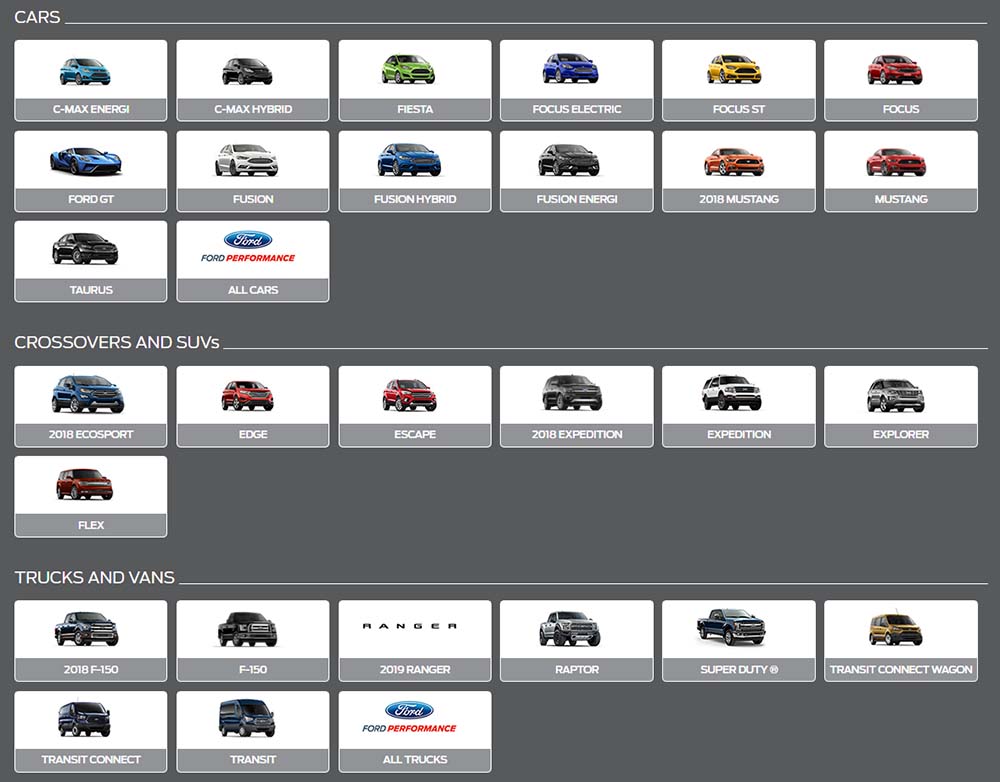The image size is (1000, 782).
Task: Select the Transit van image
Action: 247,718
